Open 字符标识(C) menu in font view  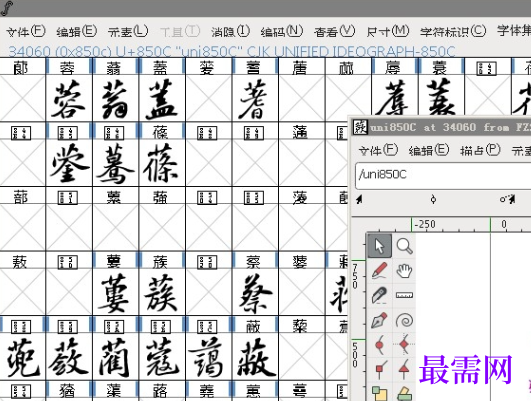pos(453,31)
